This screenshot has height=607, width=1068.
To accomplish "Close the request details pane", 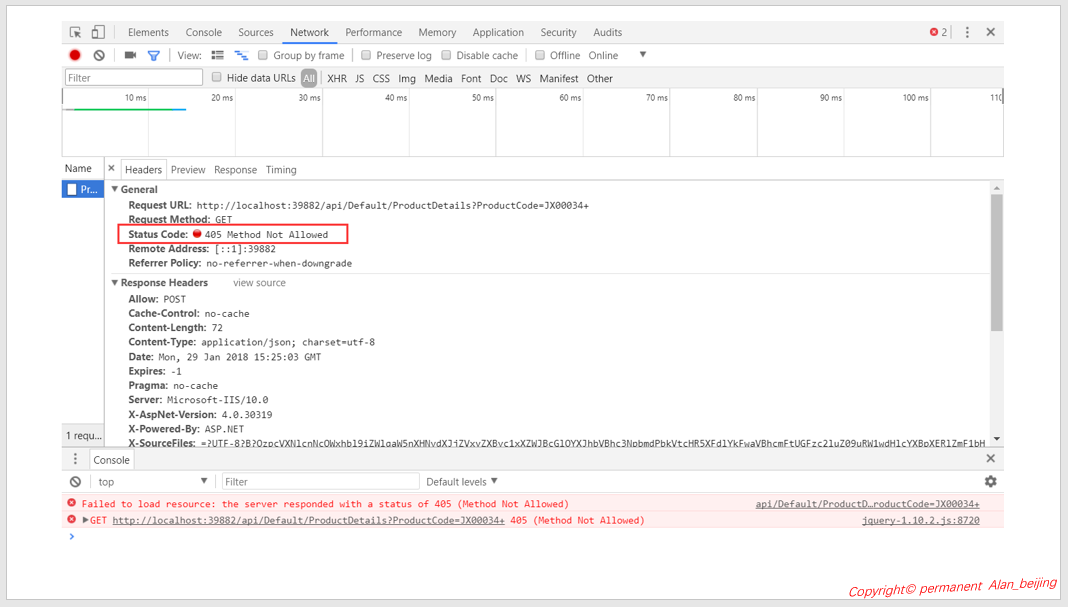I will [x=112, y=168].
